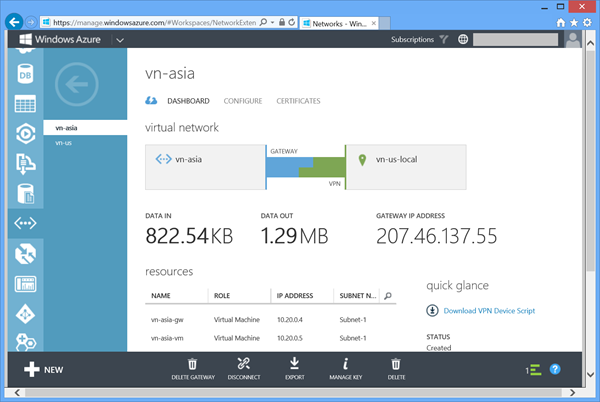
Task: Export the virtual network configuration
Action: (x=294, y=370)
